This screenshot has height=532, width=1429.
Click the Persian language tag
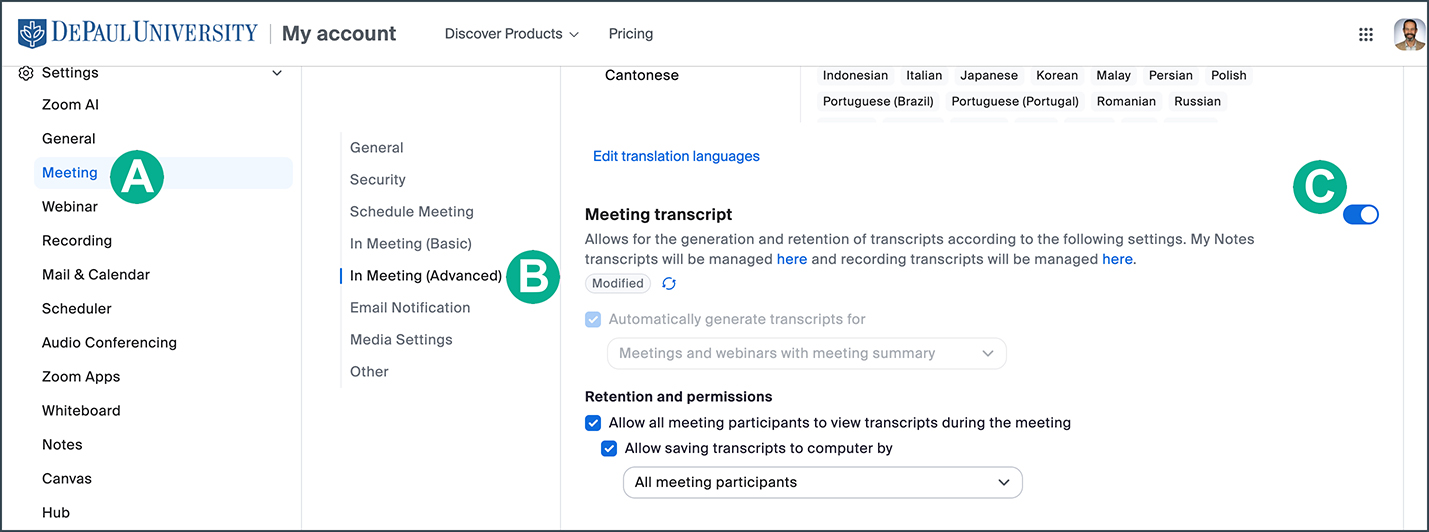tap(1171, 75)
